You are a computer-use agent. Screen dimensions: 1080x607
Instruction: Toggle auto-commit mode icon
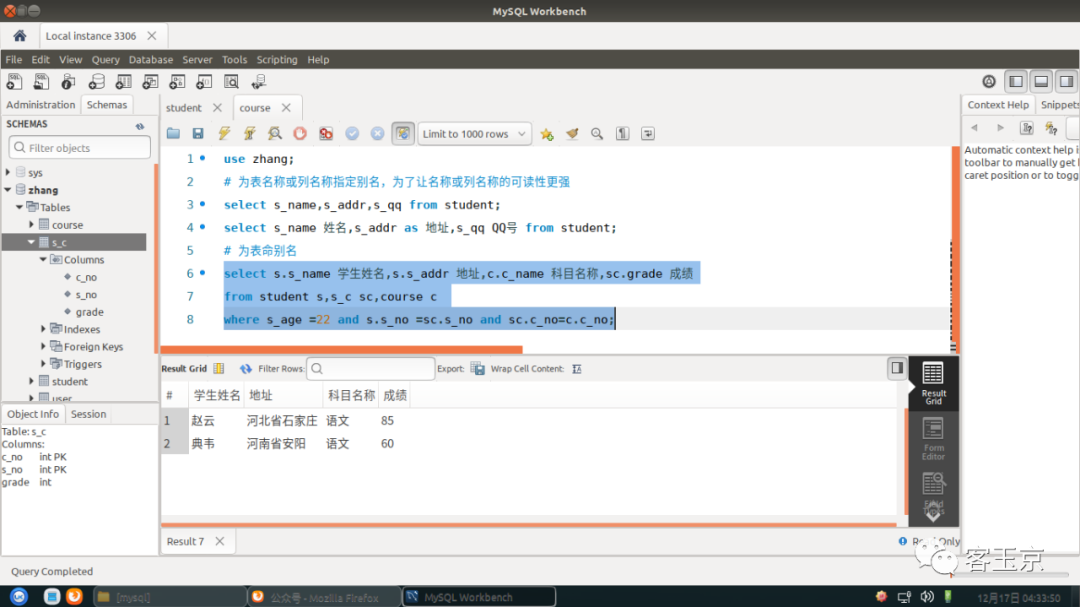pyautogui.click(x=403, y=134)
